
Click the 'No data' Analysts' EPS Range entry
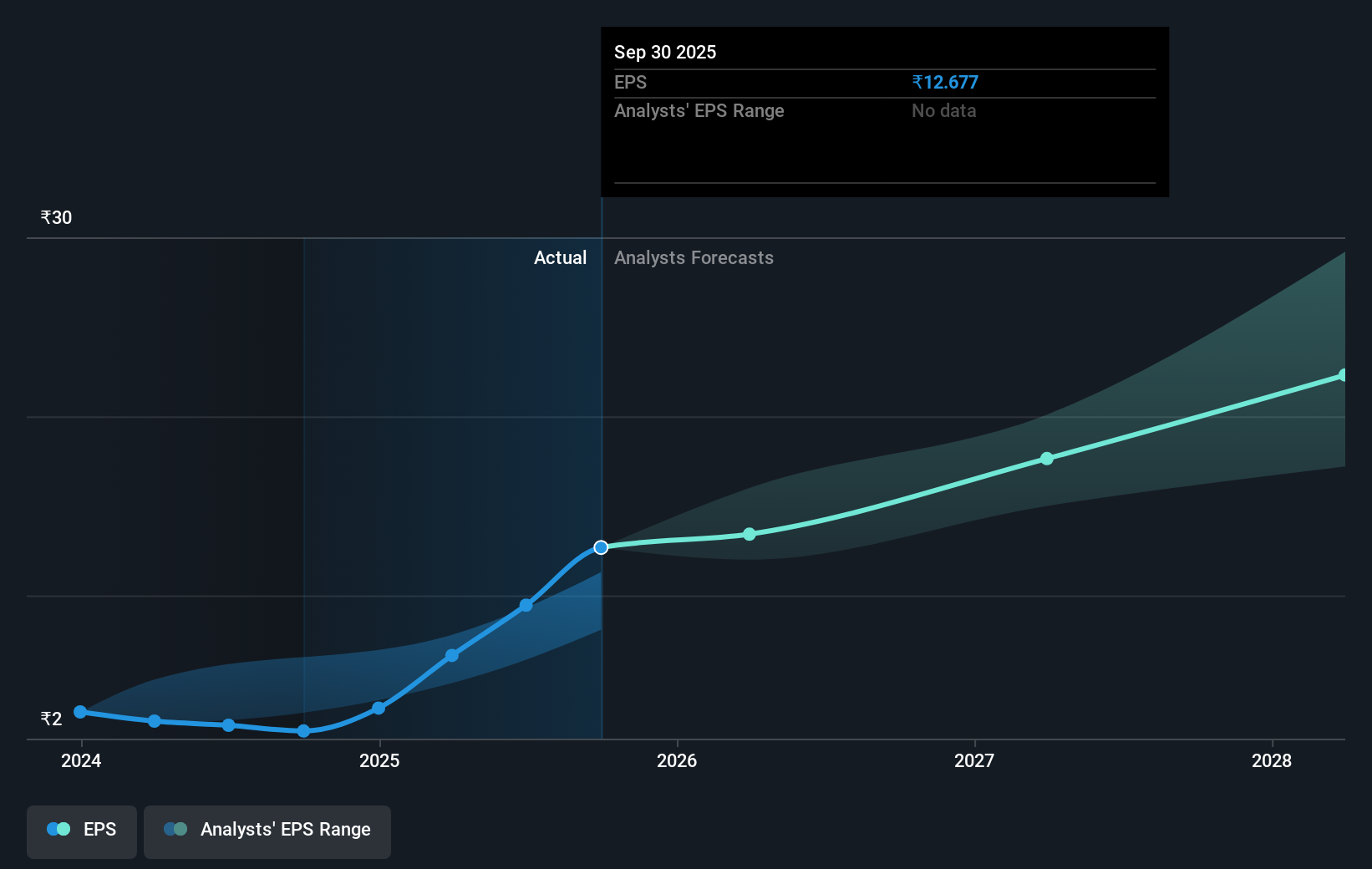click(x=943, y=110)
